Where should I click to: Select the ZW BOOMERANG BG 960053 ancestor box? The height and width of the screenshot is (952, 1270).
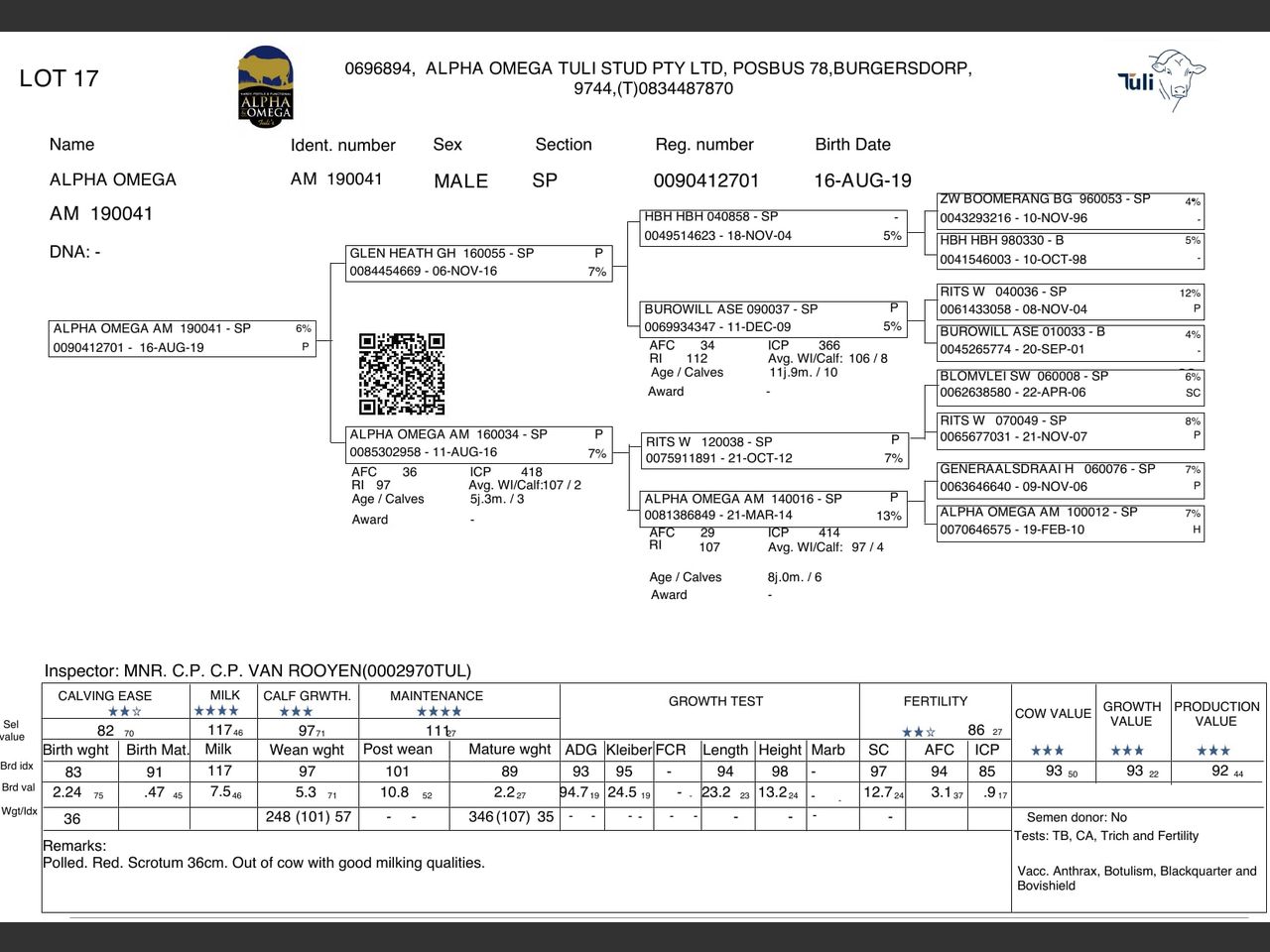pos(1070,208)
